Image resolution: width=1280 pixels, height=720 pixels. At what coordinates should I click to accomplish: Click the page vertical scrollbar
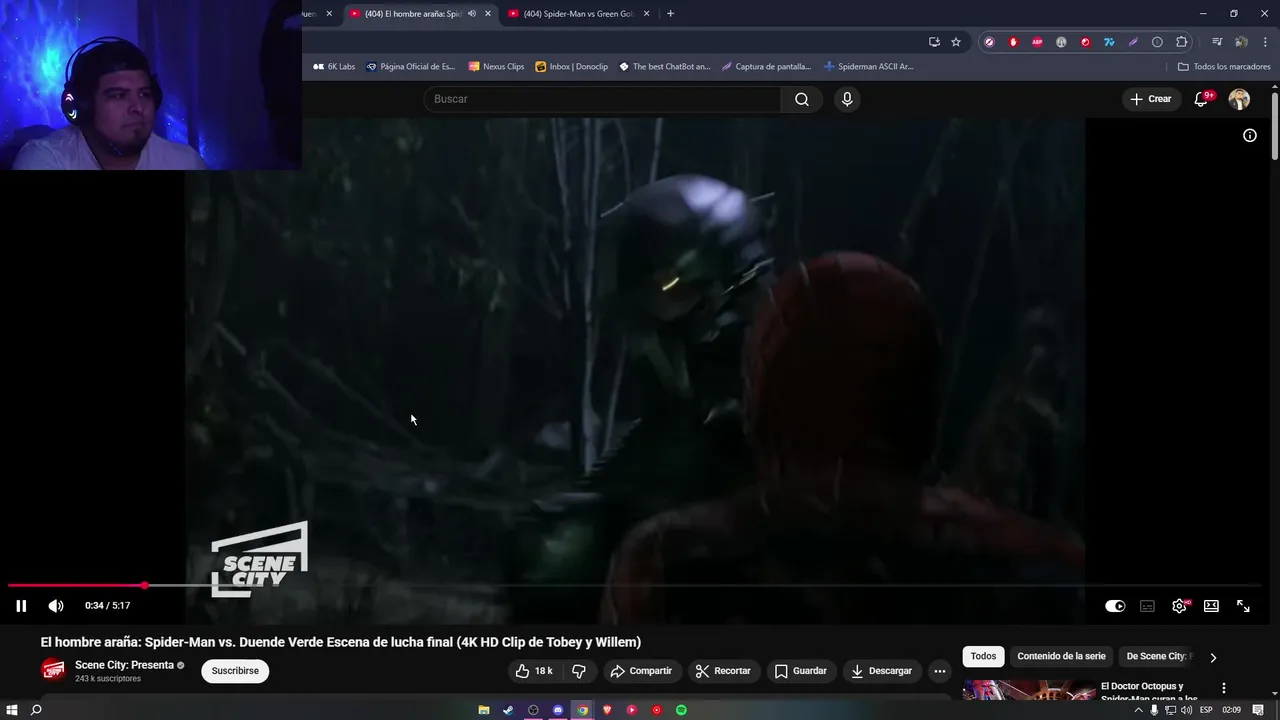[1275, 125]
